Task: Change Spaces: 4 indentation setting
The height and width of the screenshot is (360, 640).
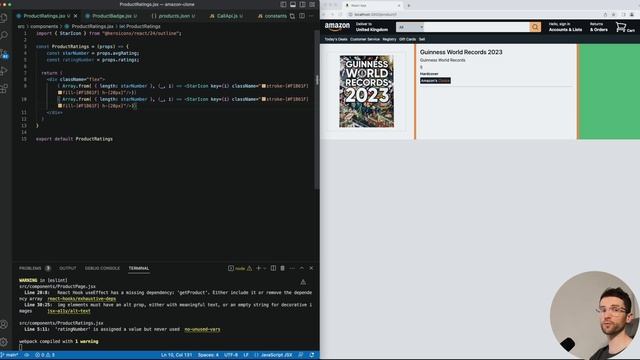Action: click(x=208, y=355)
